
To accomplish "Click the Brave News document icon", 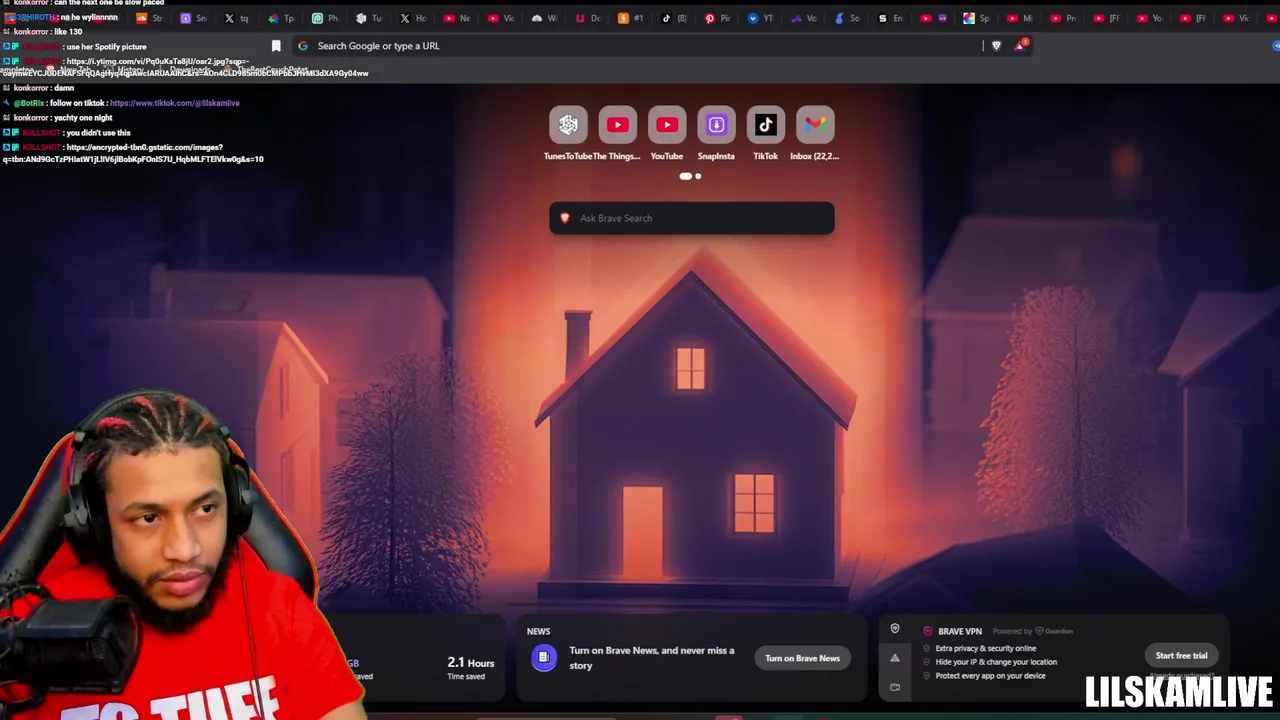I will 543,657.
